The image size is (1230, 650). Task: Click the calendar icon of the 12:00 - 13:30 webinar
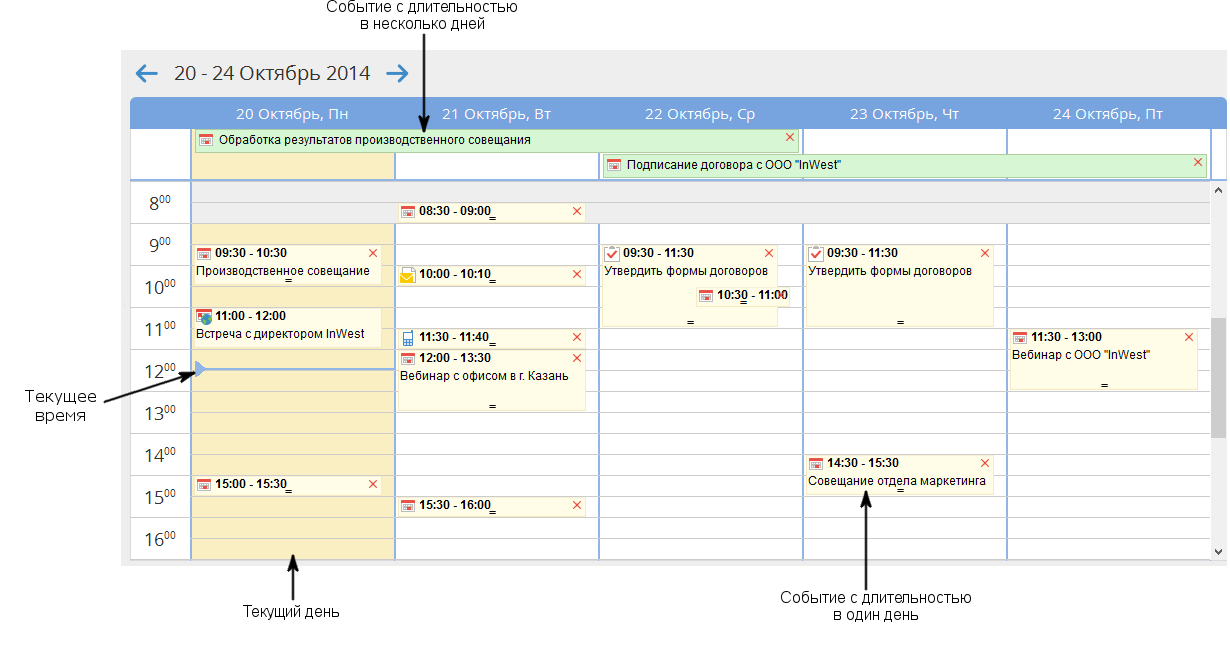[x=408, y=359]
